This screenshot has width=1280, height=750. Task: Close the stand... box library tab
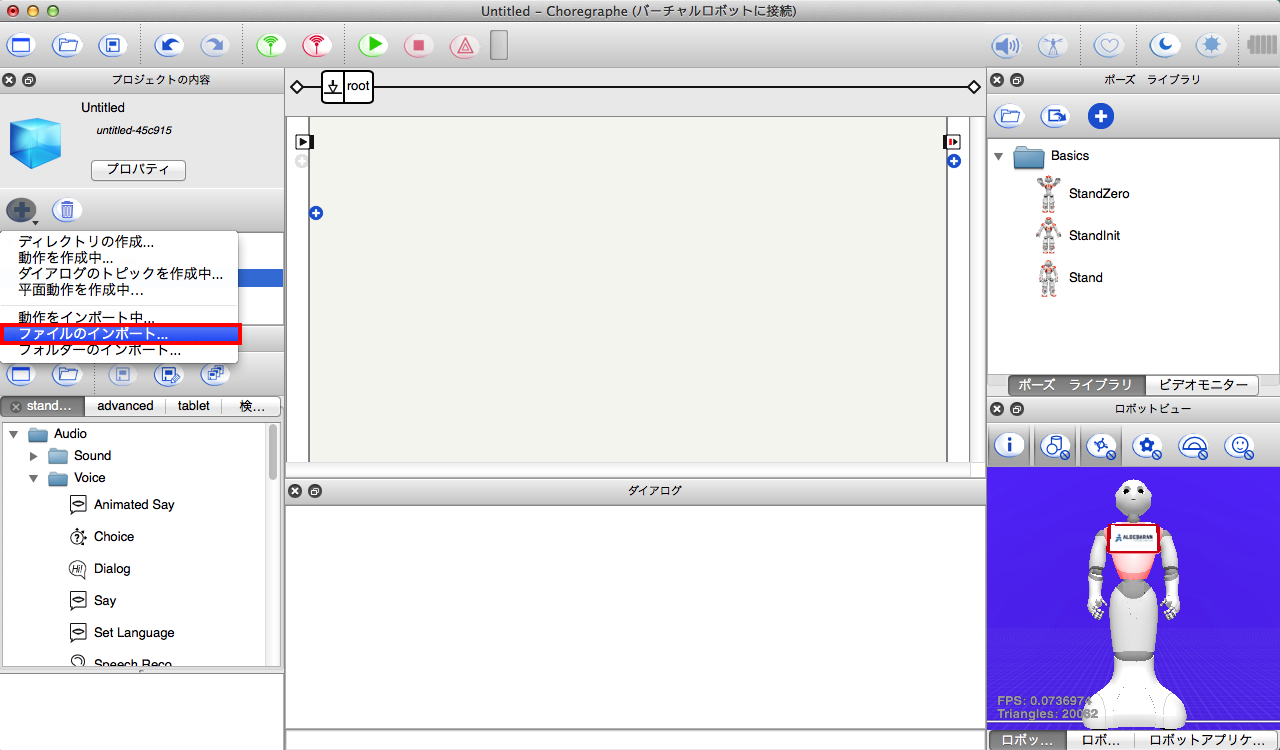pos(16,406)
